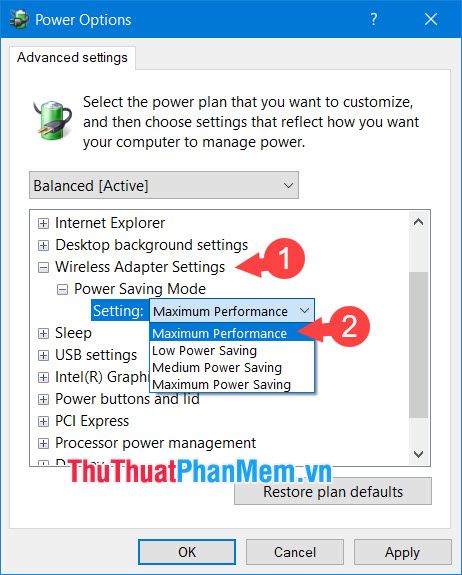Click Restore plan defaults button
This screenshot has height=575, width=462.
tap(333, 492)
